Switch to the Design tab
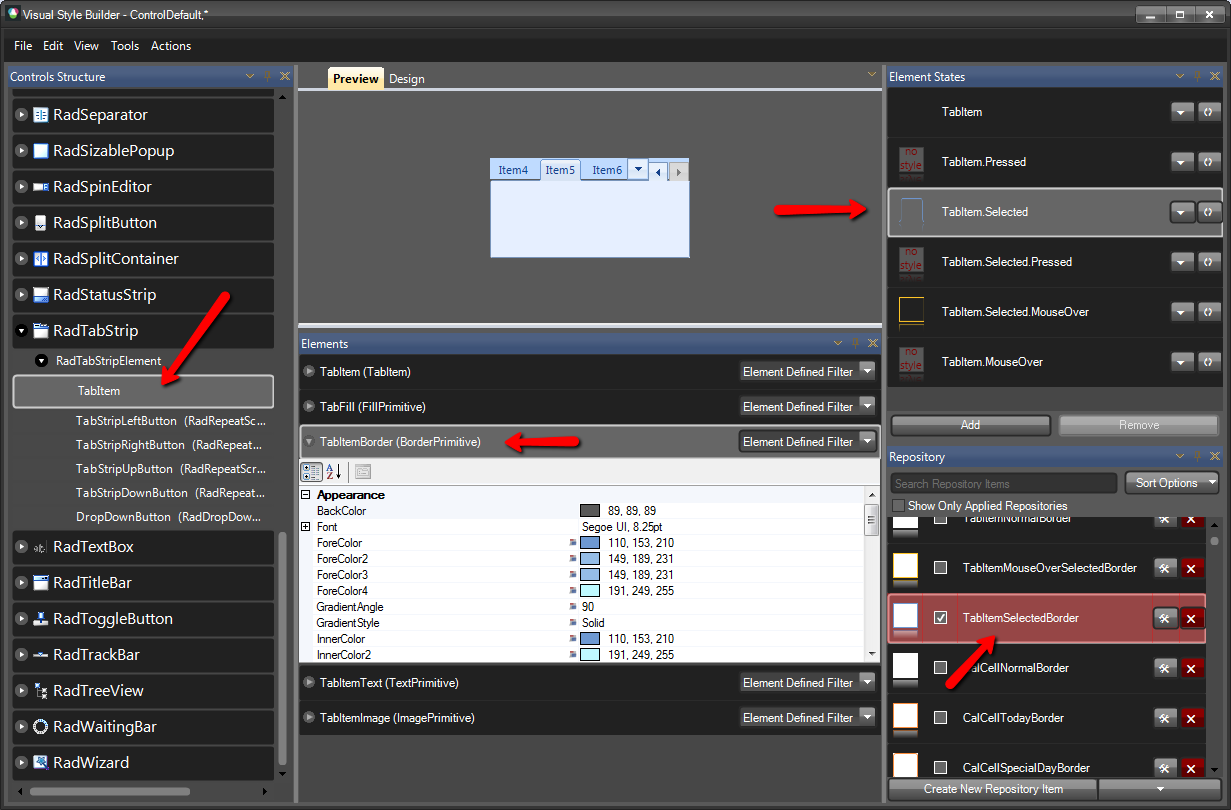The height and width of the screenshot is (810, 1231). [x=407, y=79]
